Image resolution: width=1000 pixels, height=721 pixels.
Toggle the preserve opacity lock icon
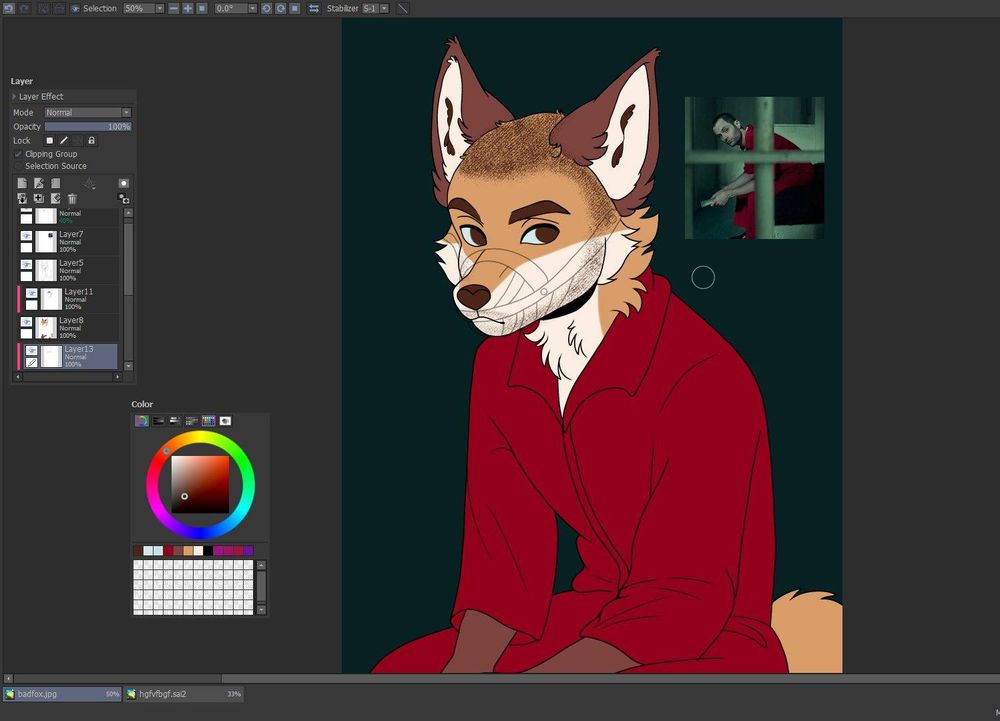[50, 140]
